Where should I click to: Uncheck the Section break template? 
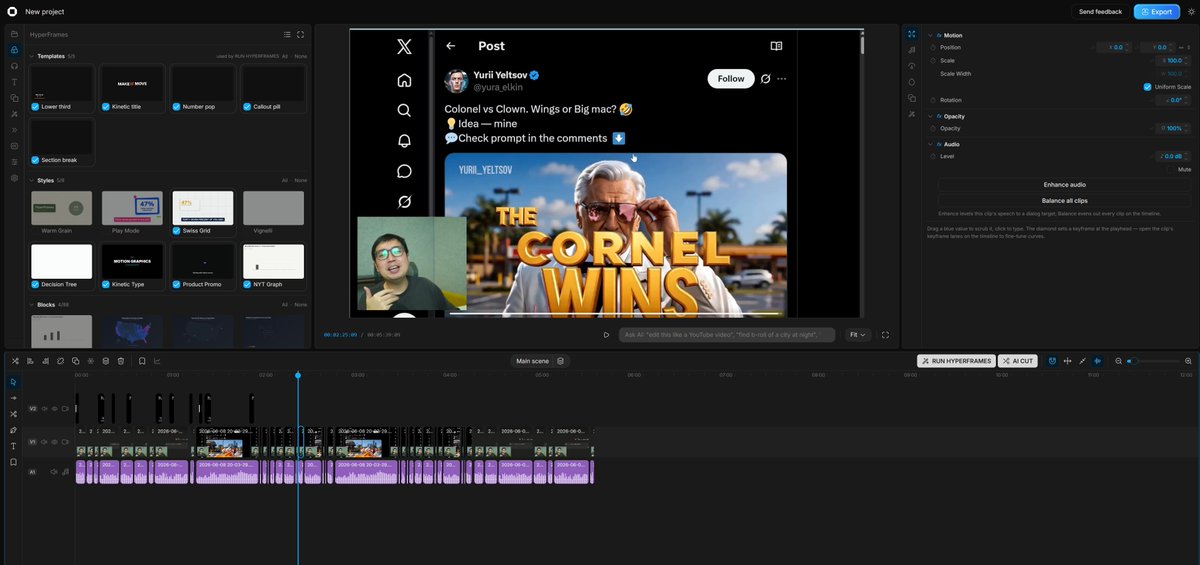(36, 160)
